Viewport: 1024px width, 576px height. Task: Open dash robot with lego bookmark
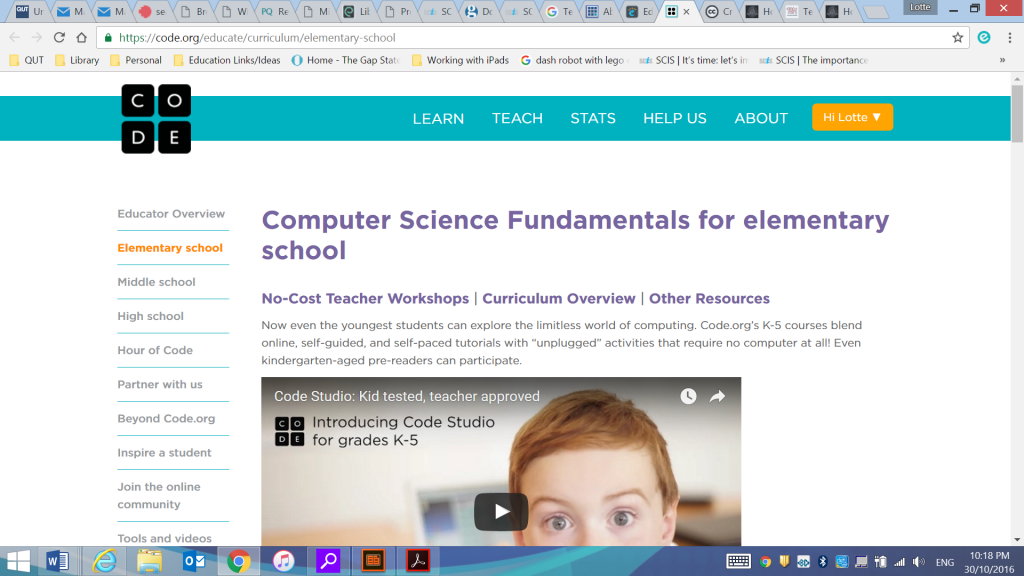click(x=575, y=60)
